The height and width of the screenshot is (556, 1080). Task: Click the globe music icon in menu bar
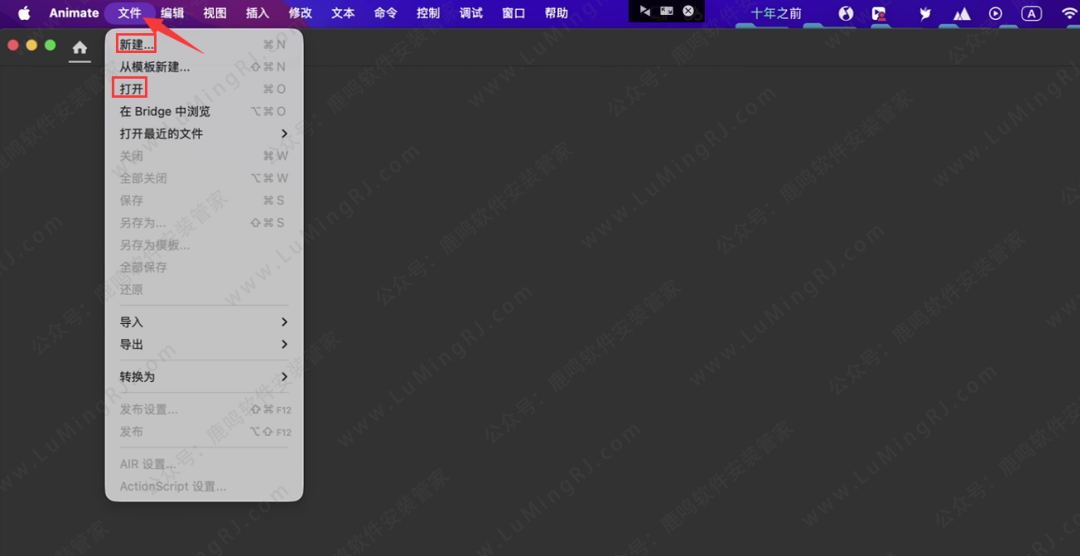pos(846,13)
